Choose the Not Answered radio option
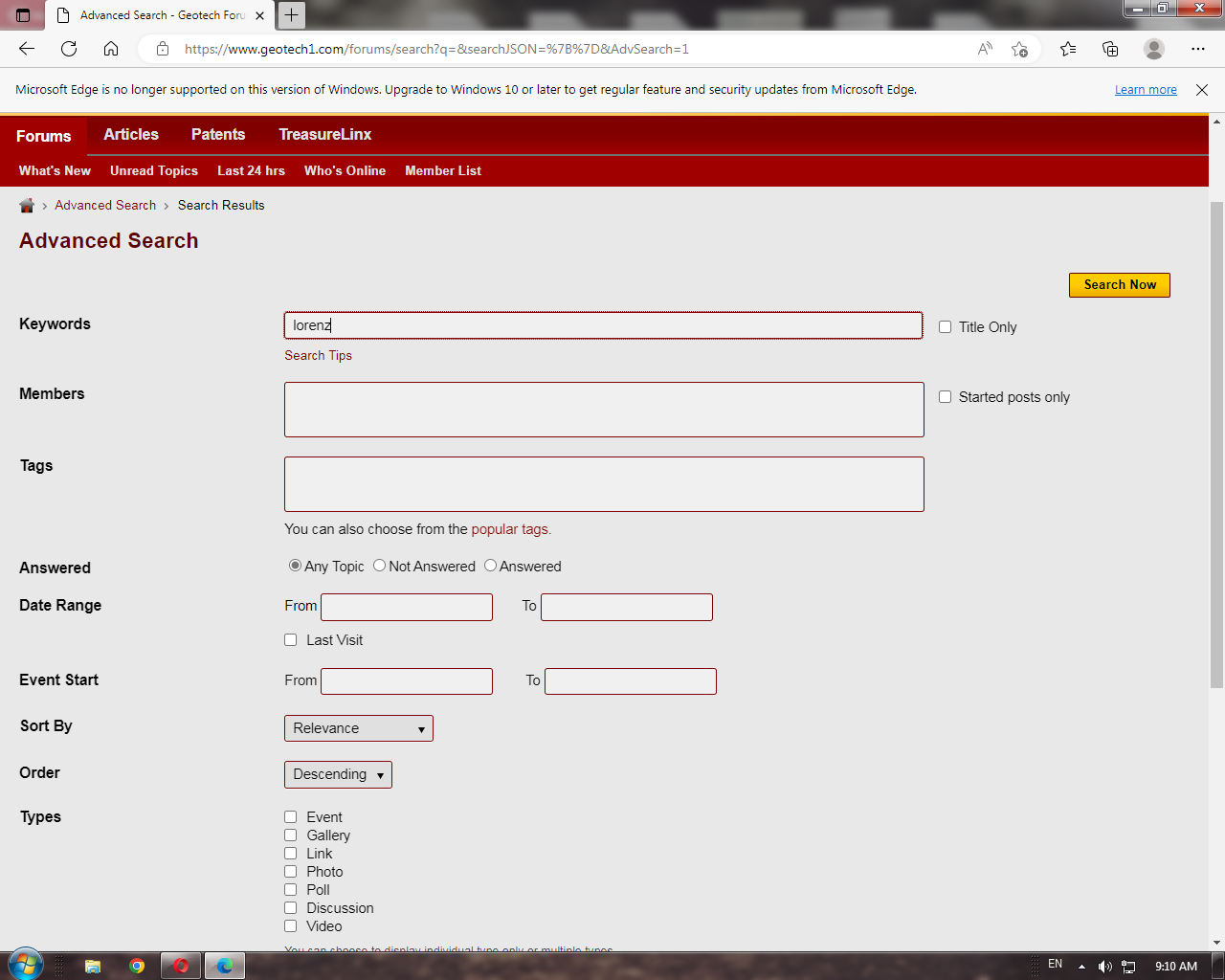This screenshot has width=1225, height=980. [380, 566]
